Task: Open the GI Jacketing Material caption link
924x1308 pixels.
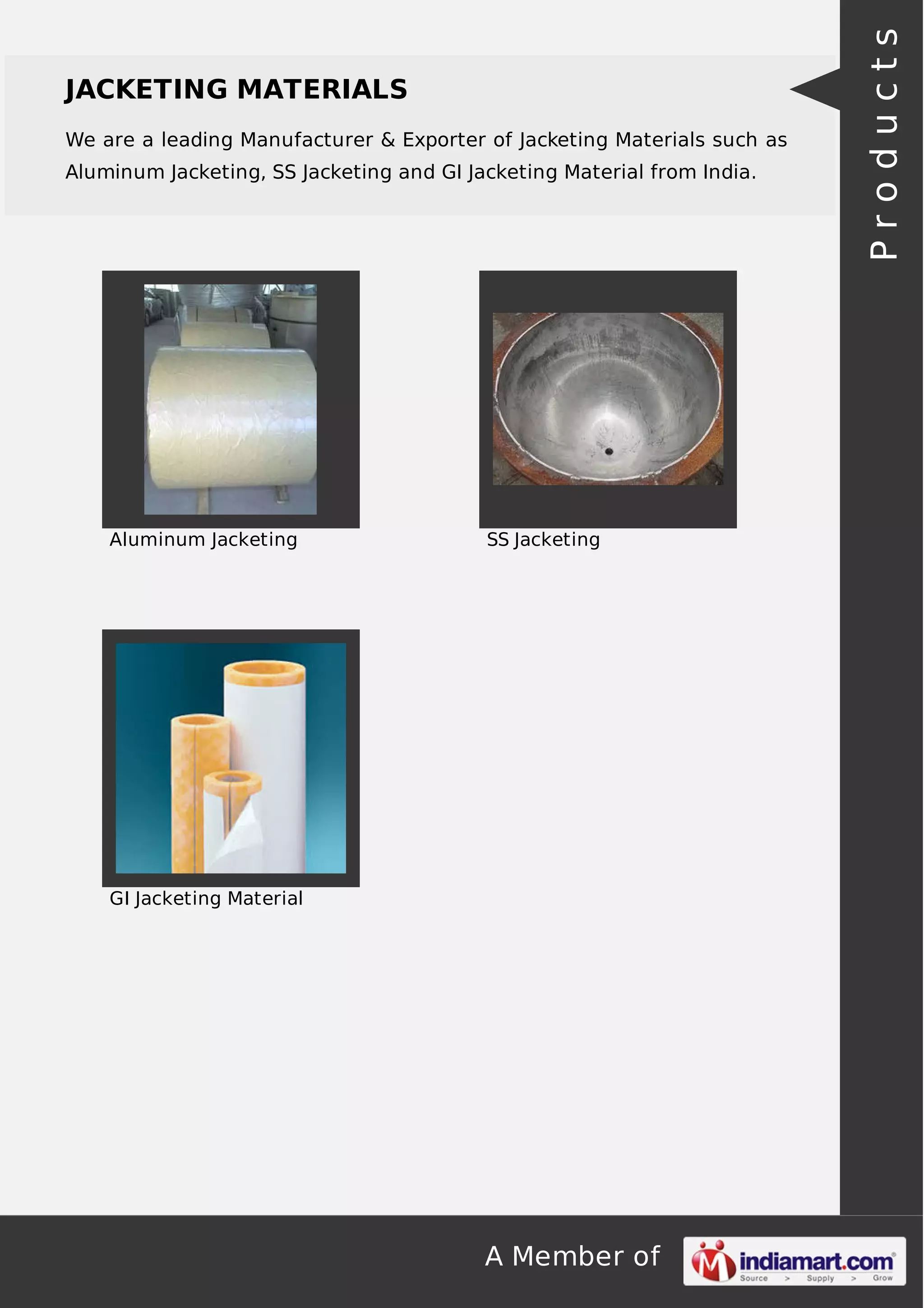Action: 206,898
